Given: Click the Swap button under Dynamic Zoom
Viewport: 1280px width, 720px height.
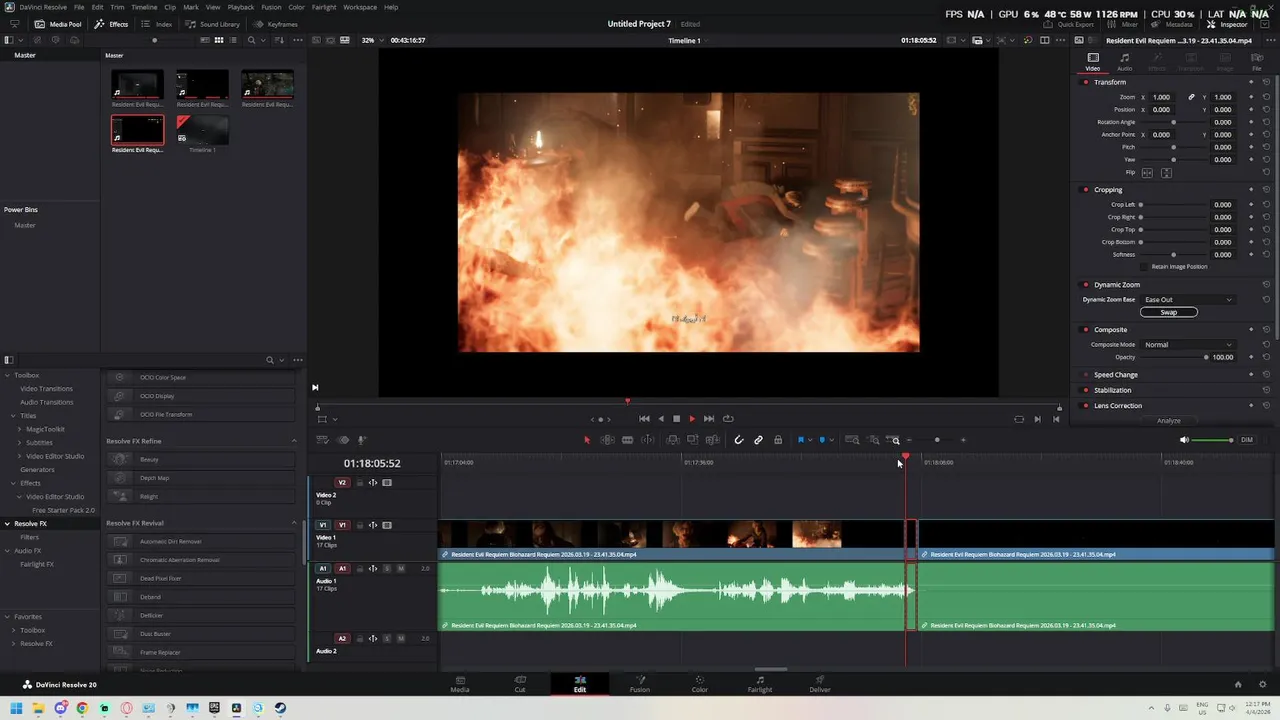Looking at the screenshot, I should pyautogui.click(x=1169, y=312).
